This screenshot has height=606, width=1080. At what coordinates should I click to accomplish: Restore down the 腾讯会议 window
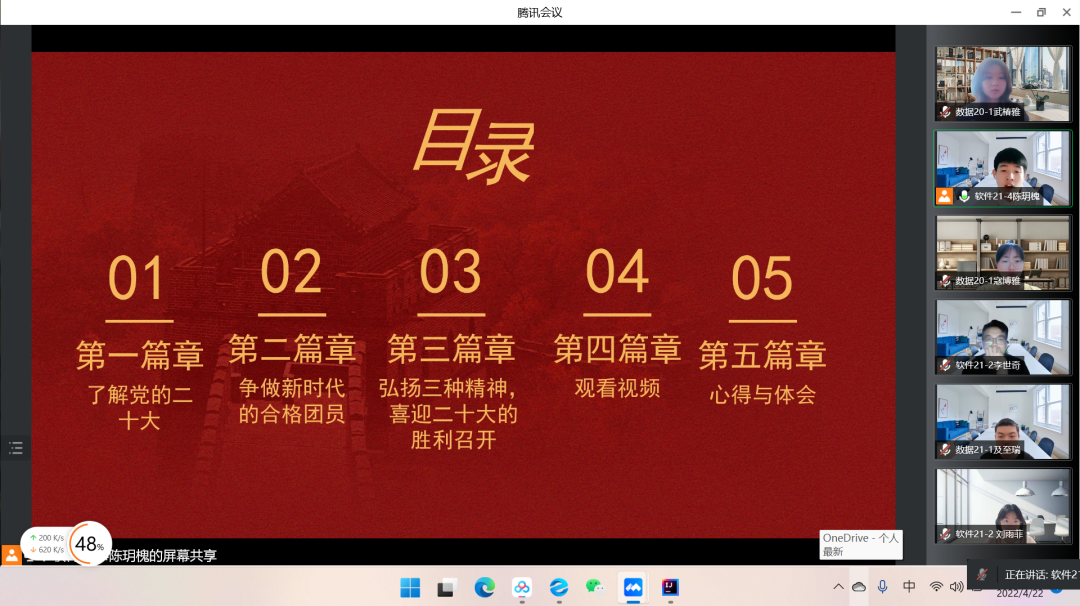pyautogui.click(x=1040, y=12)
